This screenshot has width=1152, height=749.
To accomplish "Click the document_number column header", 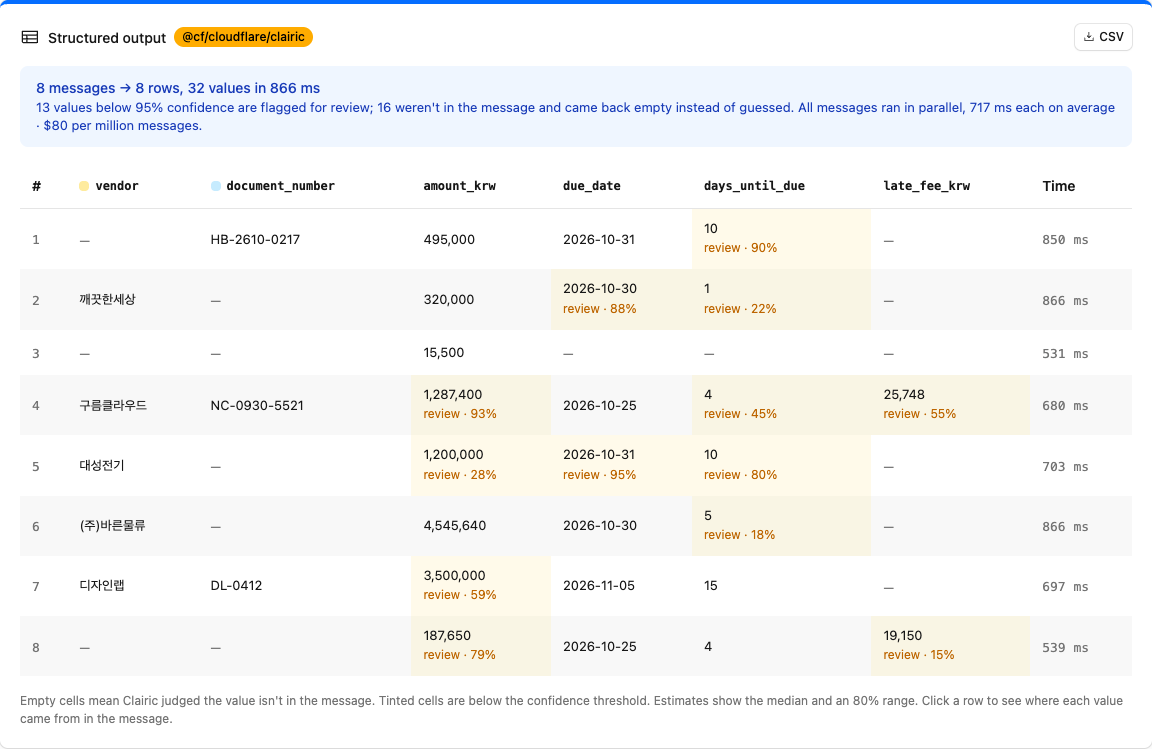I will pyautogui.click(x=281, y=186).
